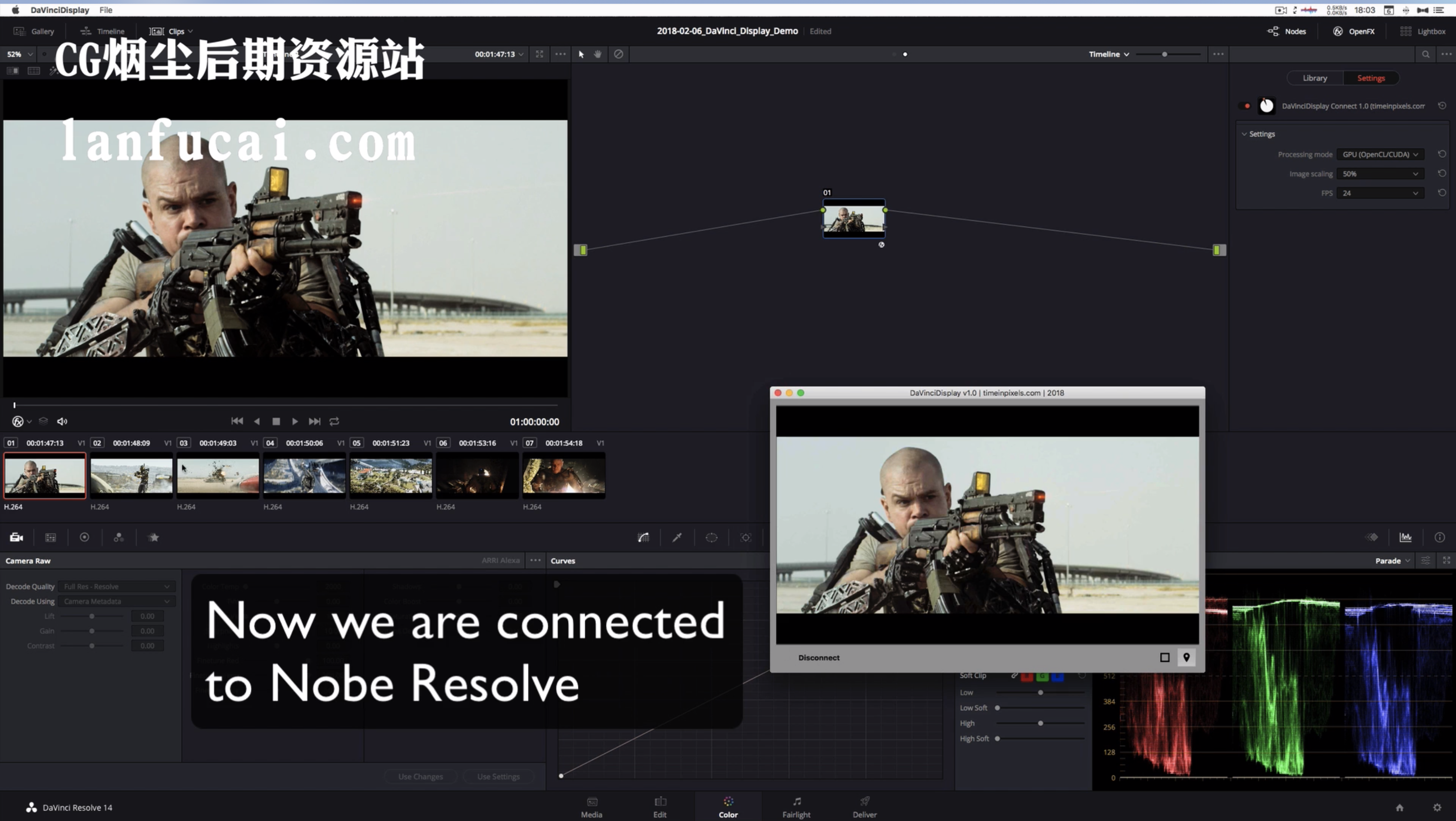Toggle loop playback

[x=334, y=421]
